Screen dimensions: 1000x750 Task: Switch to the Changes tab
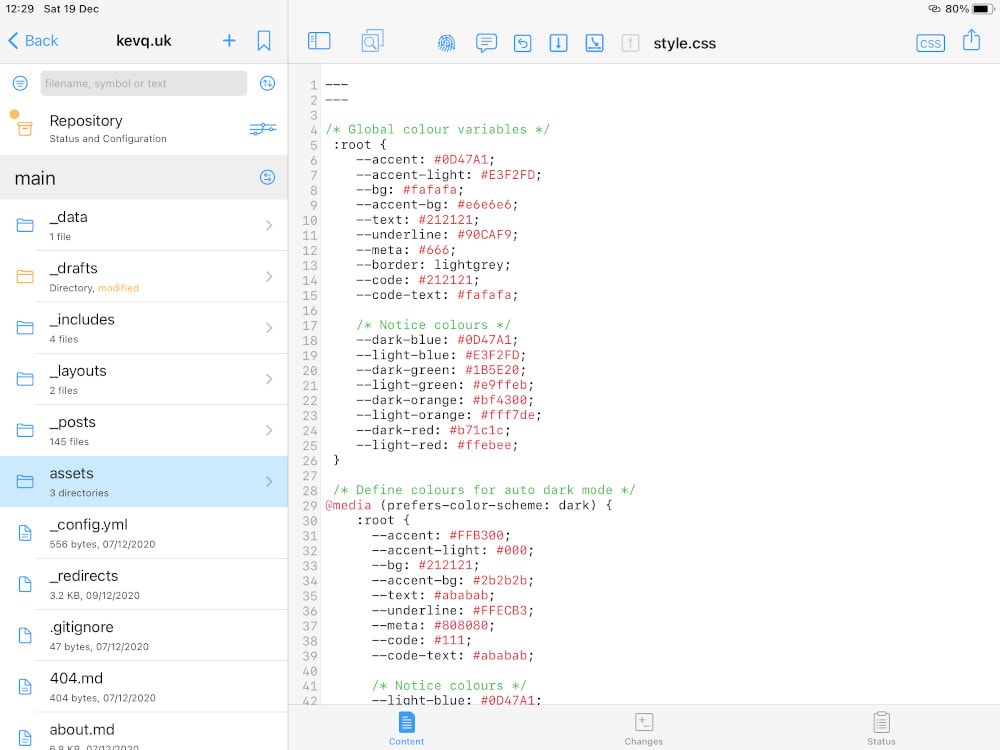[643, 727]
